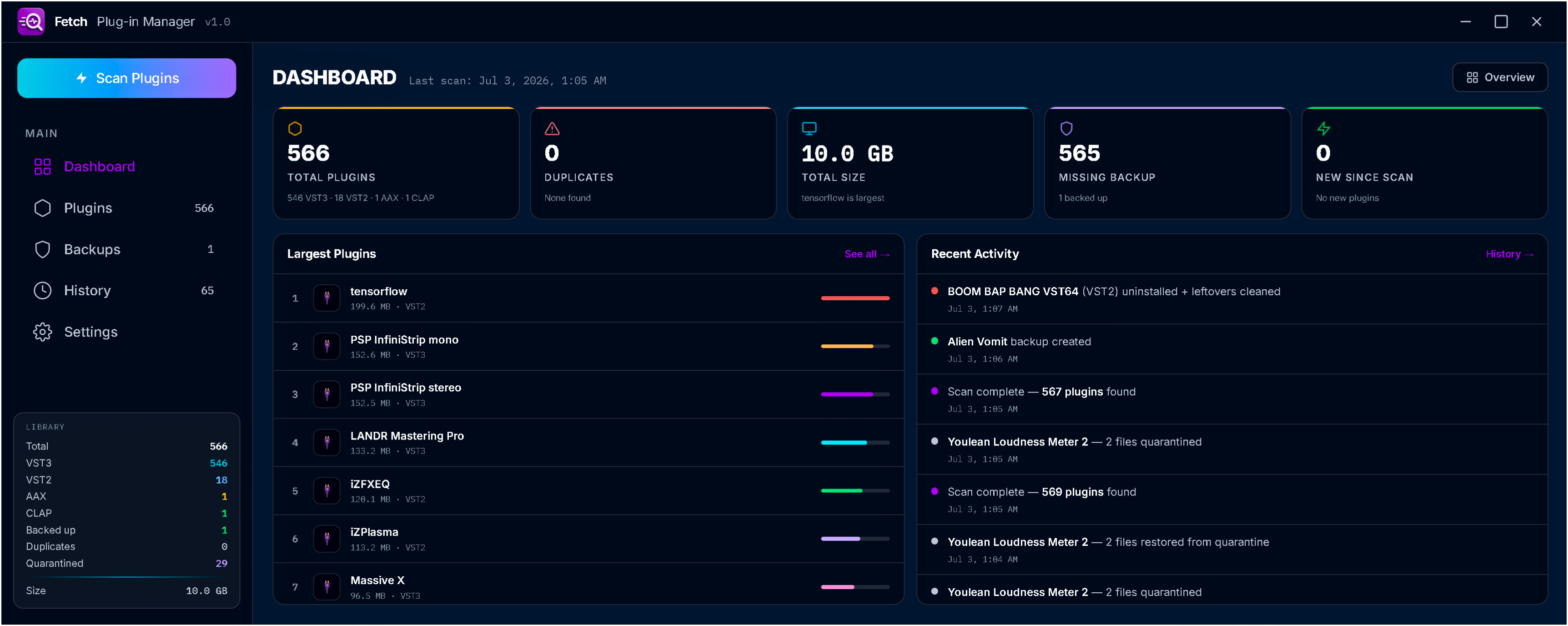Screen dimensions: 1568x626
Task: Click the PSP InfiniStrip stereo plugin icon
Action: click(x=327, y=394)
